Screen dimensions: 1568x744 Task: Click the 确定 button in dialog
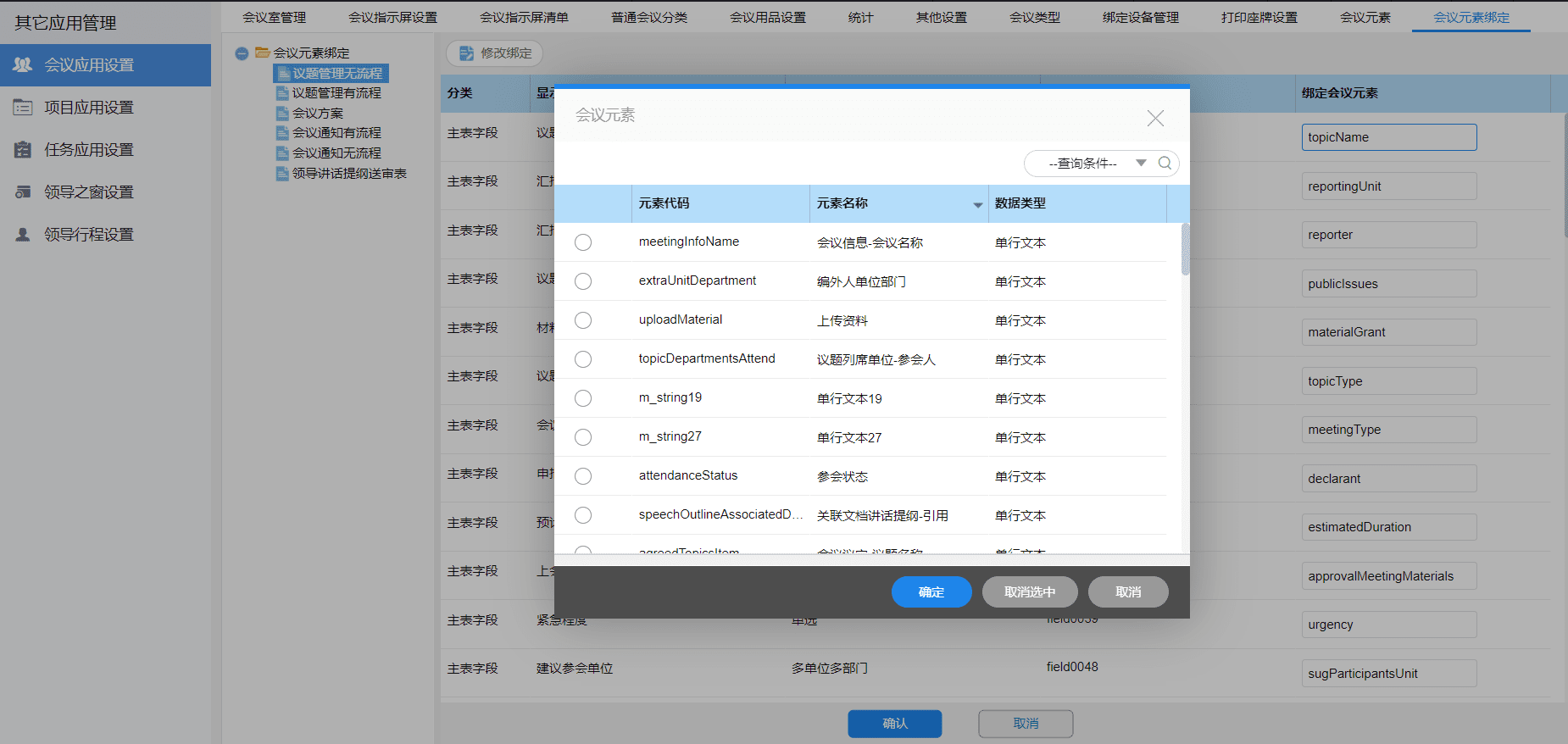point(931,591)
